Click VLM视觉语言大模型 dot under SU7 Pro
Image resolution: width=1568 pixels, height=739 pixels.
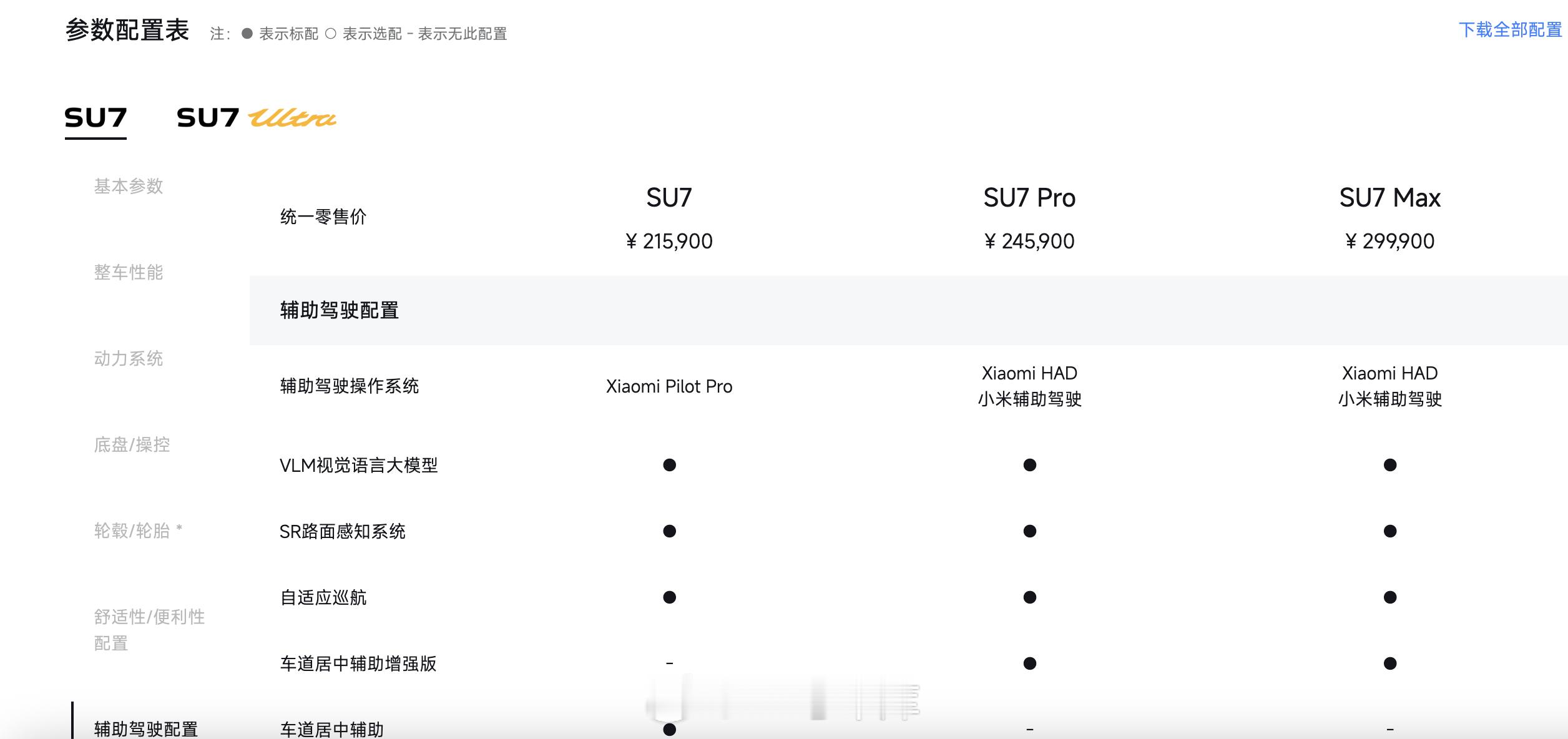coord(1029,465)
